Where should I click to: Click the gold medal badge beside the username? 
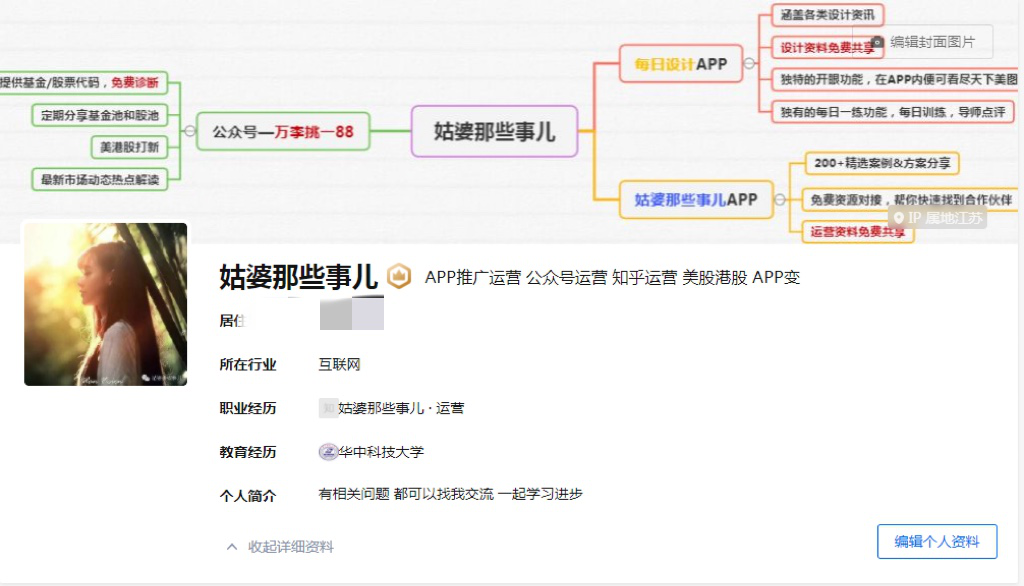401,275
